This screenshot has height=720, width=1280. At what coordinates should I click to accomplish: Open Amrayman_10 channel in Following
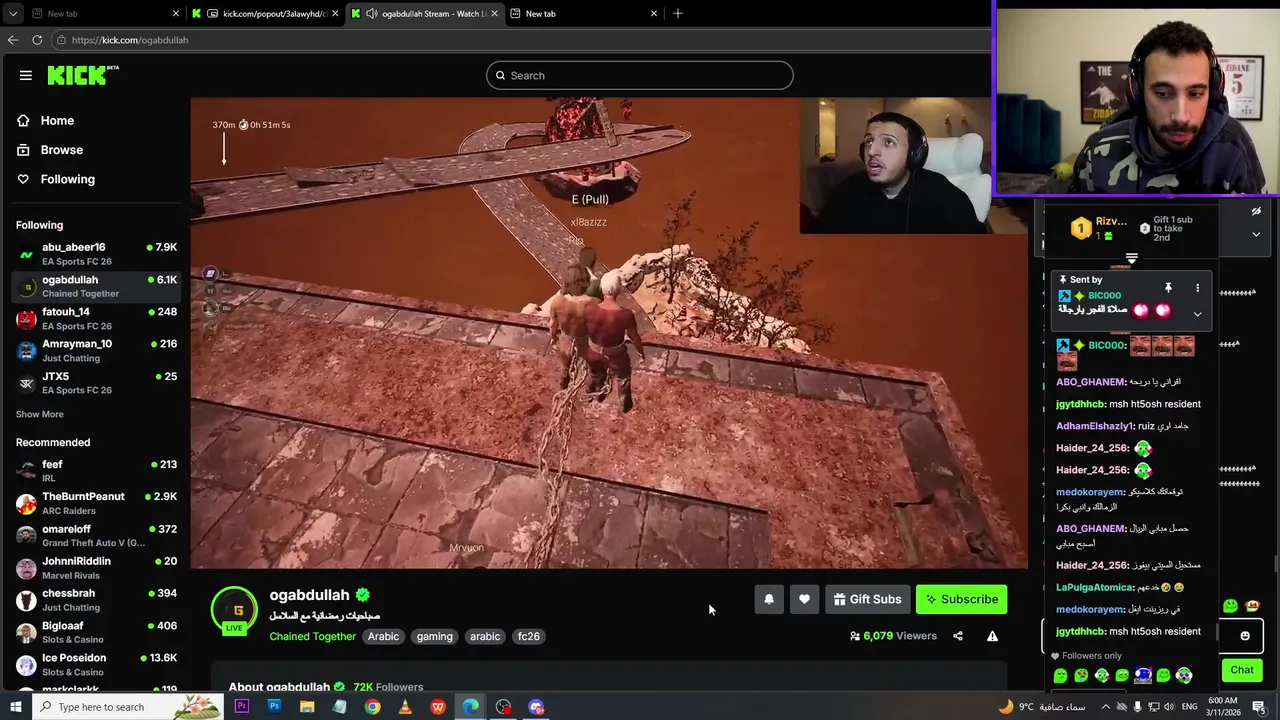click(96, 351)
